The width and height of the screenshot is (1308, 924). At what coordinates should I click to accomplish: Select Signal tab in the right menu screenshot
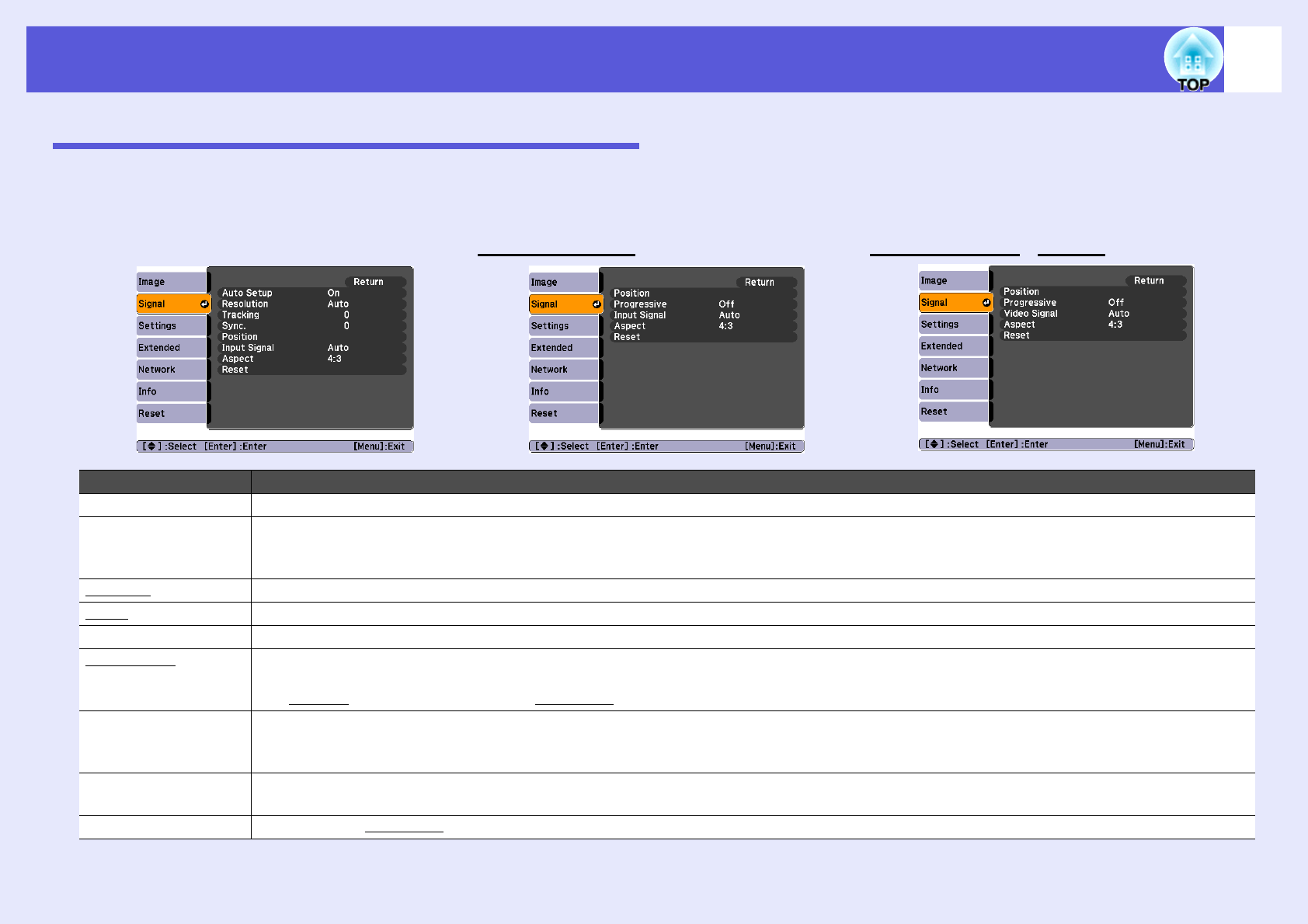955,302
